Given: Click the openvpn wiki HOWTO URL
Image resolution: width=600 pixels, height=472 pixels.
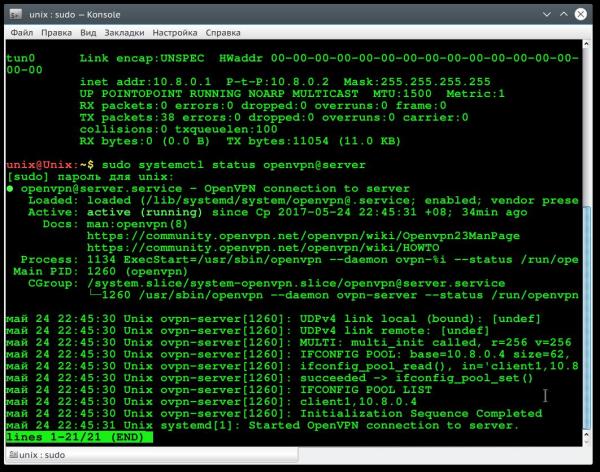Looking at the screenshot, I should 263,248.
